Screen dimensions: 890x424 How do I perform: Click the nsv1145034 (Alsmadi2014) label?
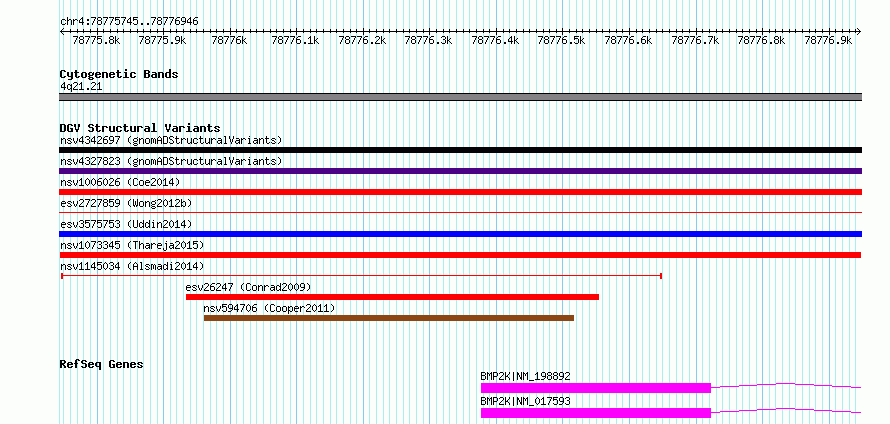tap(132, 266)
